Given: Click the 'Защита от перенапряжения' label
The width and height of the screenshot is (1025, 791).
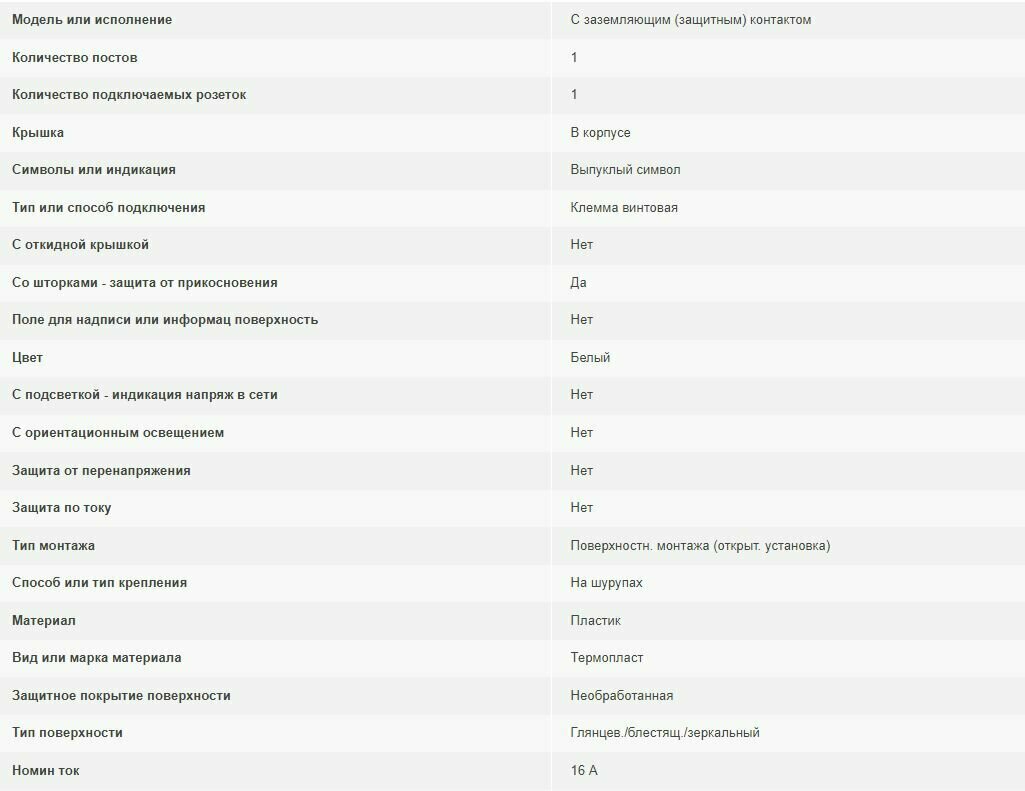Looking at the screenshot, I should (101, 471).
